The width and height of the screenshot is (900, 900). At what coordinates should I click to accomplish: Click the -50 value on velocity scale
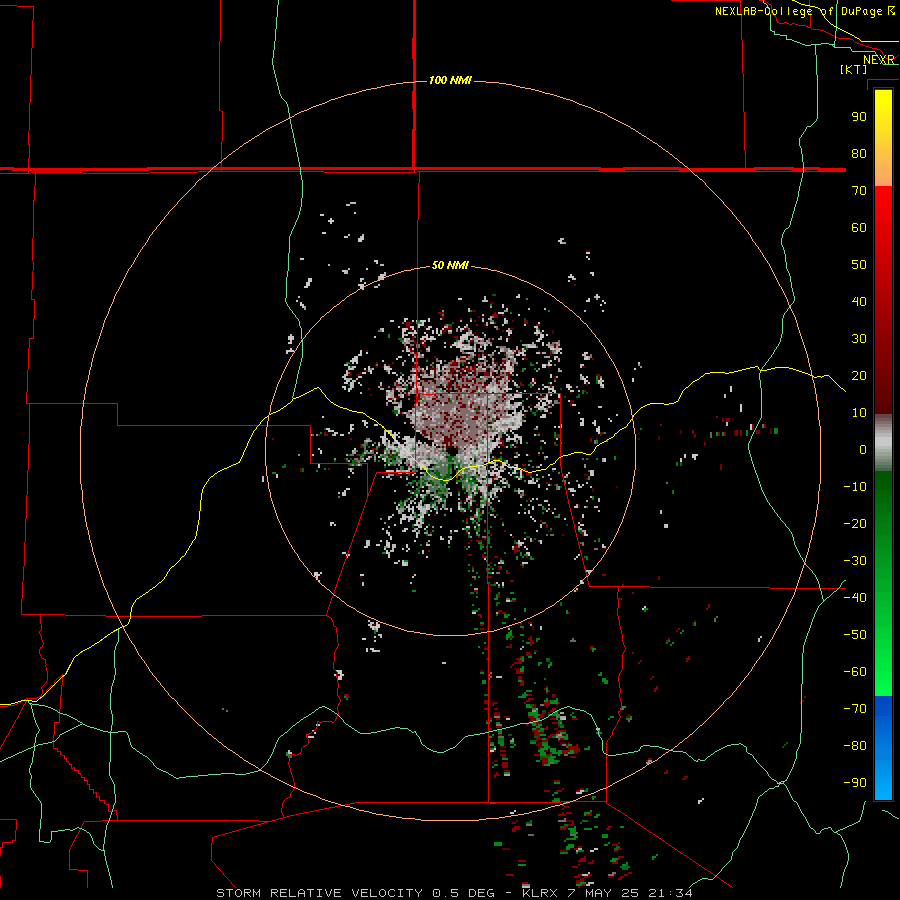click(855, 635)
